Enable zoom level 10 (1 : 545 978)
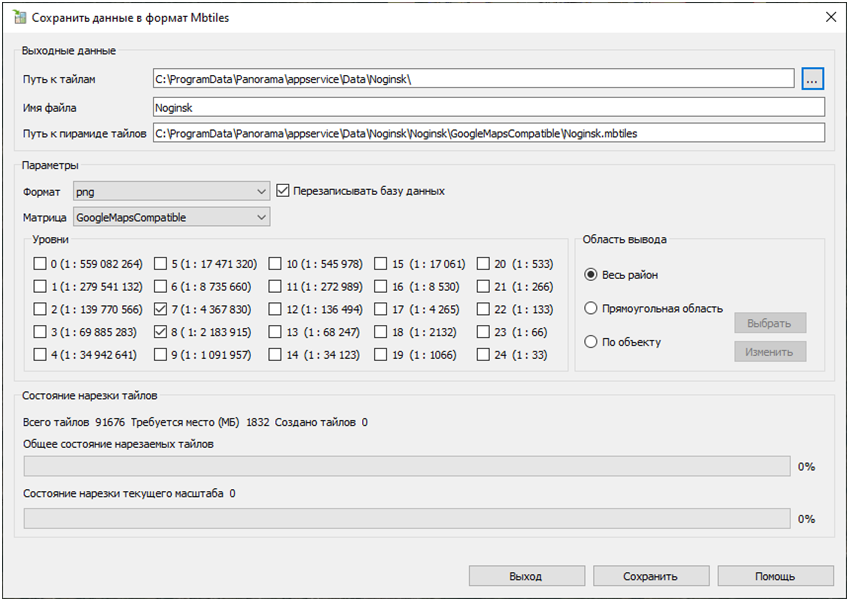The height and width of the screenshot is (601, 849). (275, 264)
